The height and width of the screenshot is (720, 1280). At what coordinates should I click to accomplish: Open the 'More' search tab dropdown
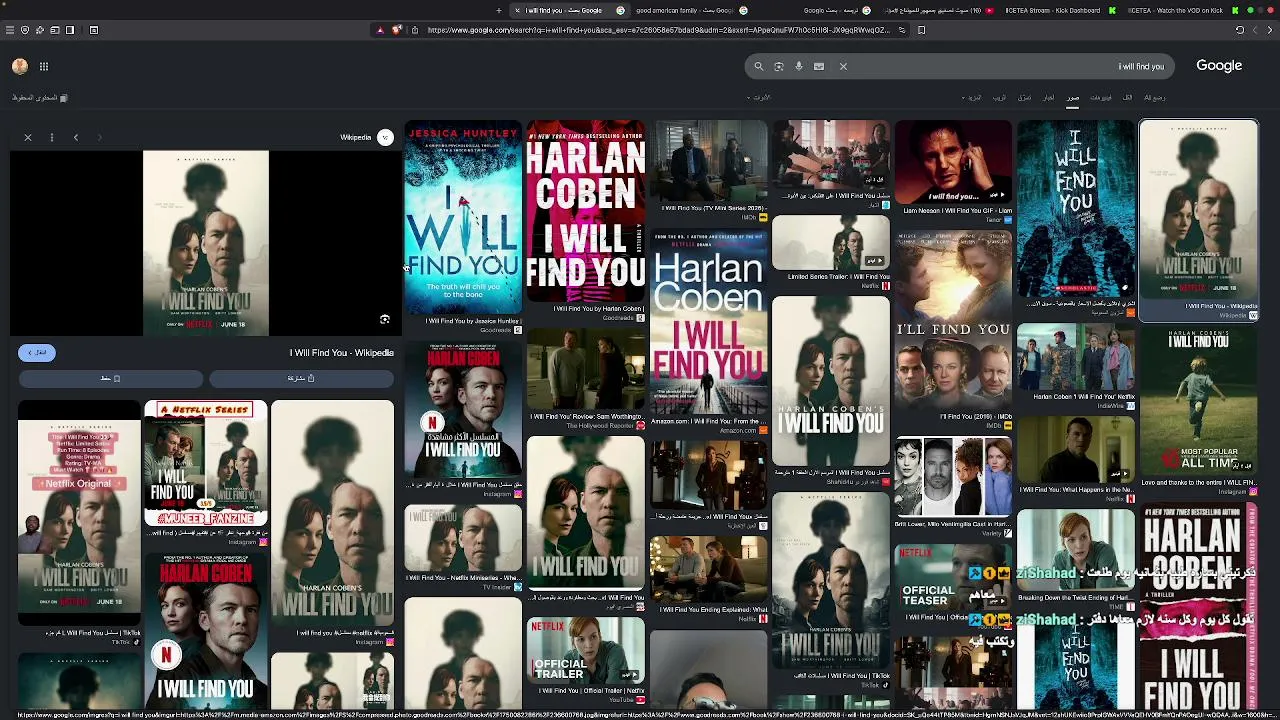(972, 97)
